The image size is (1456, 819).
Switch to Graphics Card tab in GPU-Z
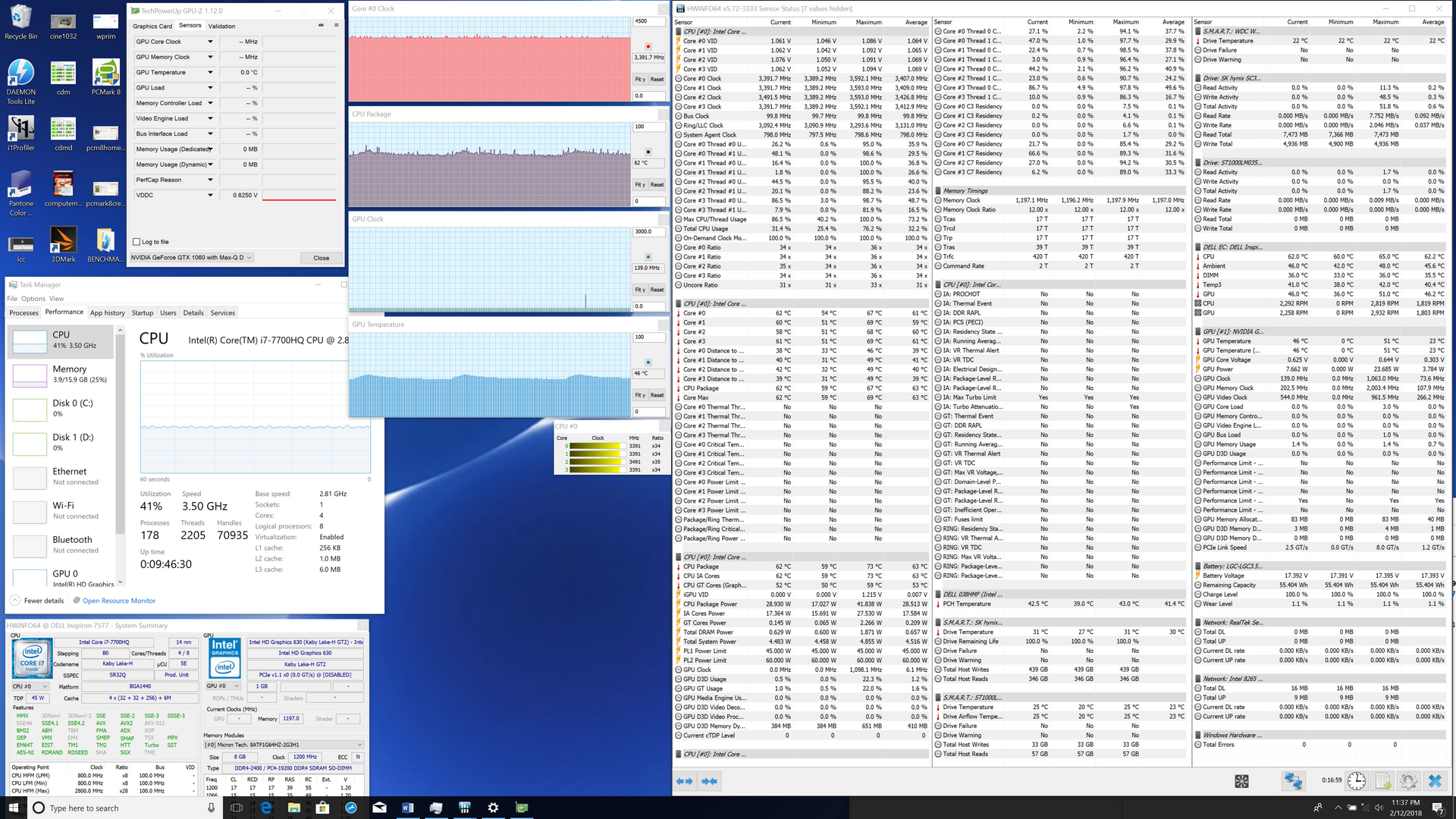[x=152, y=26]
